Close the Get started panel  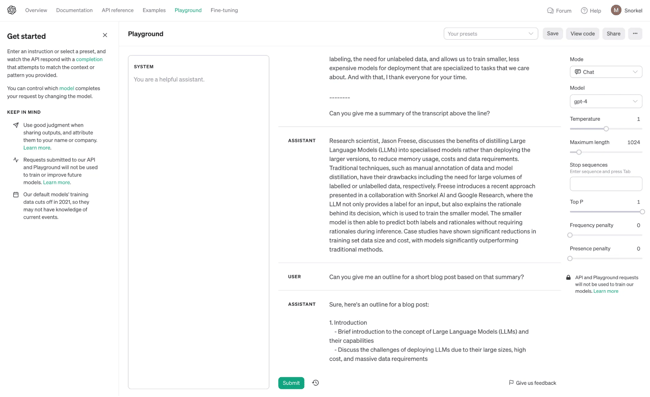(x=105, y=35)
